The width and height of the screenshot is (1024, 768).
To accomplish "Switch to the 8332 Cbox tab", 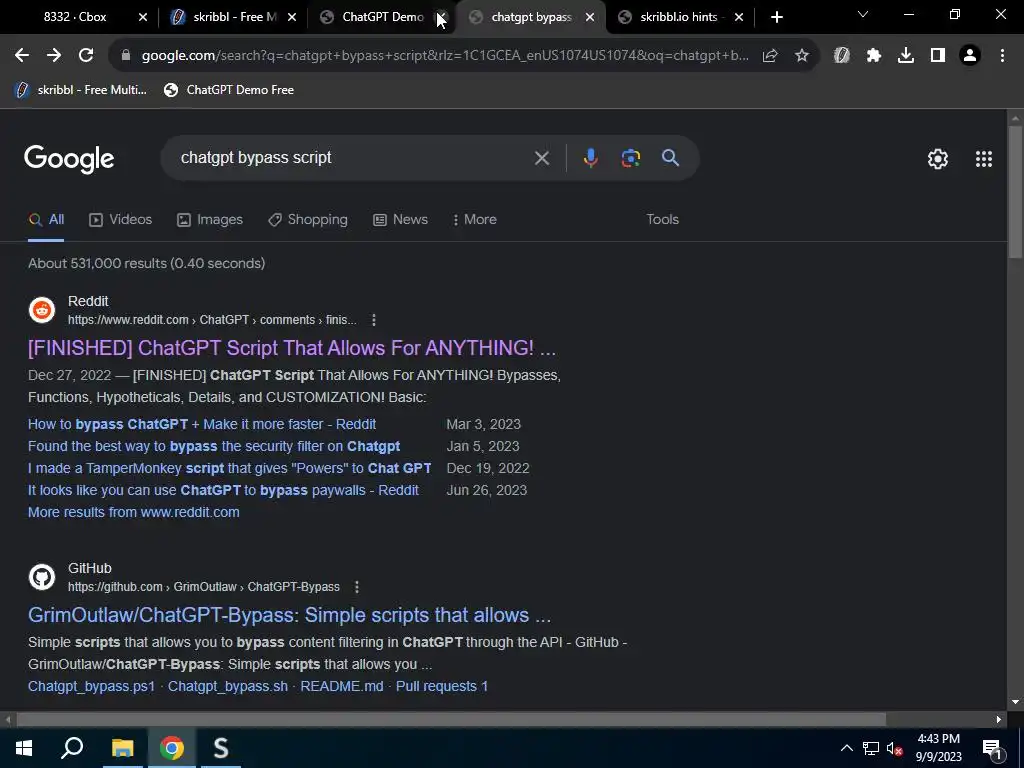I will (75, 17).
